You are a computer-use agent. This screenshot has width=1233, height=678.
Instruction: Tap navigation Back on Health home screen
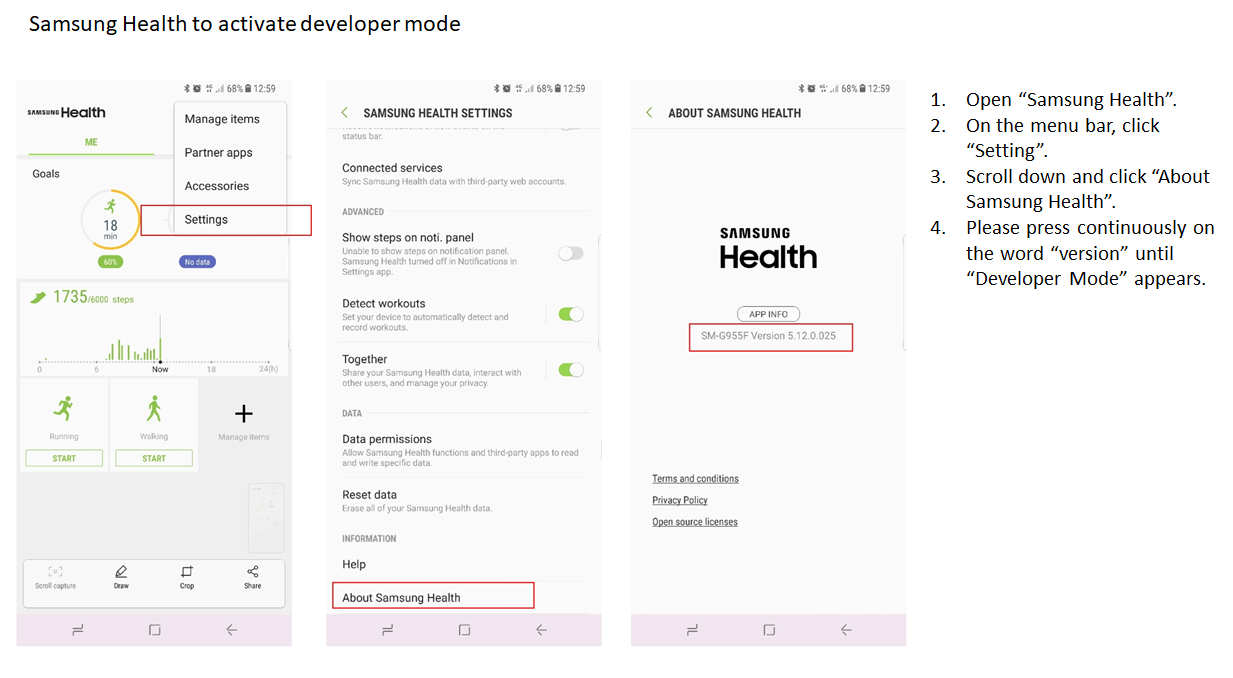pyautogui.click(x=231, y=630)
